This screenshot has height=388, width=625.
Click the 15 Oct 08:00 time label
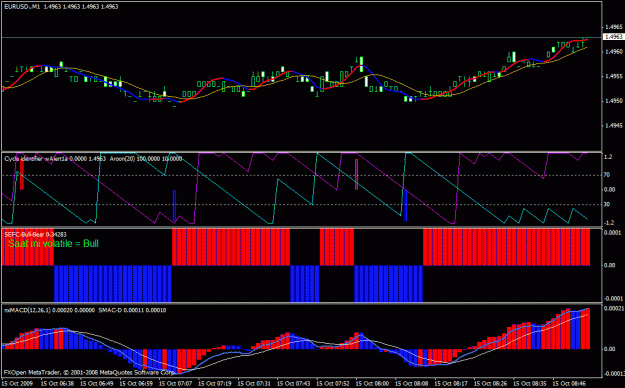tap(373, 383)
